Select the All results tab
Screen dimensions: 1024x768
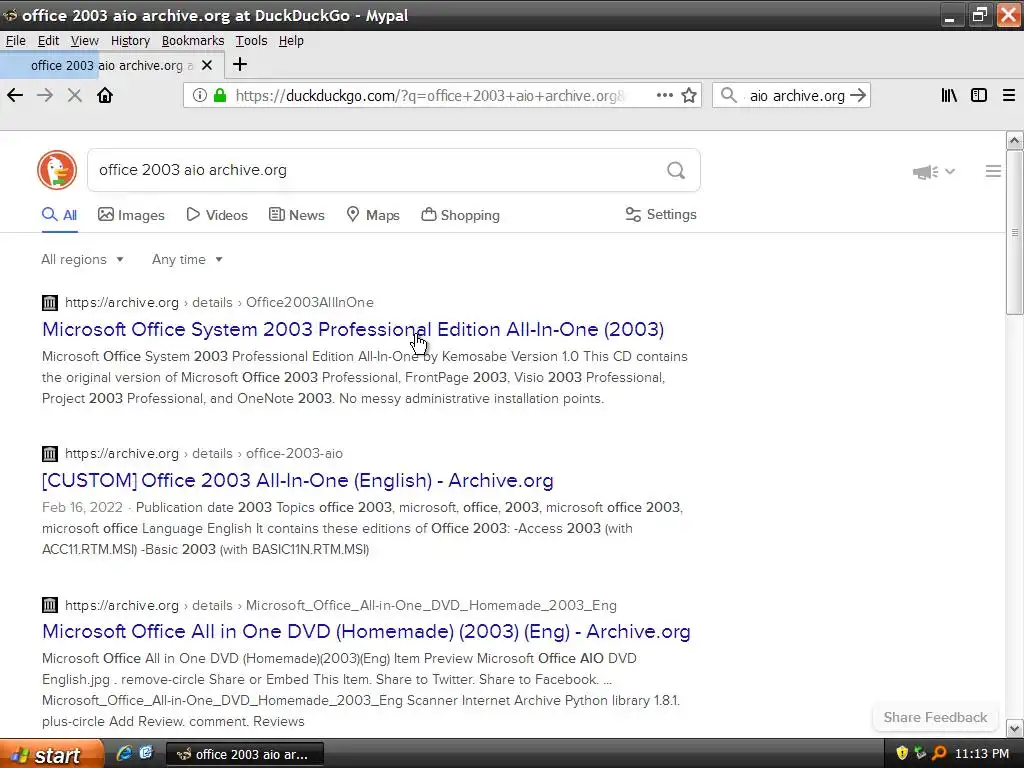click(x=59, y=215)
